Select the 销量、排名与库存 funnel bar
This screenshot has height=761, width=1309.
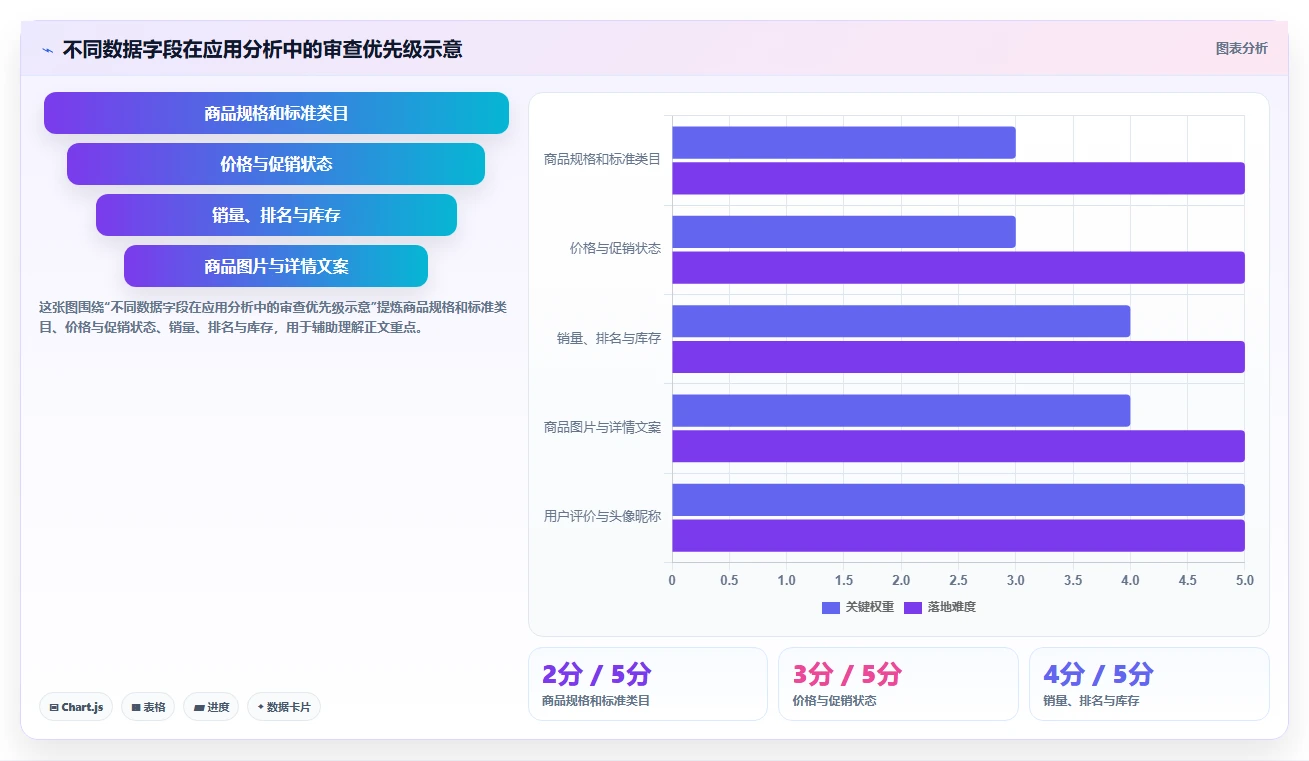tap(276, 215)
